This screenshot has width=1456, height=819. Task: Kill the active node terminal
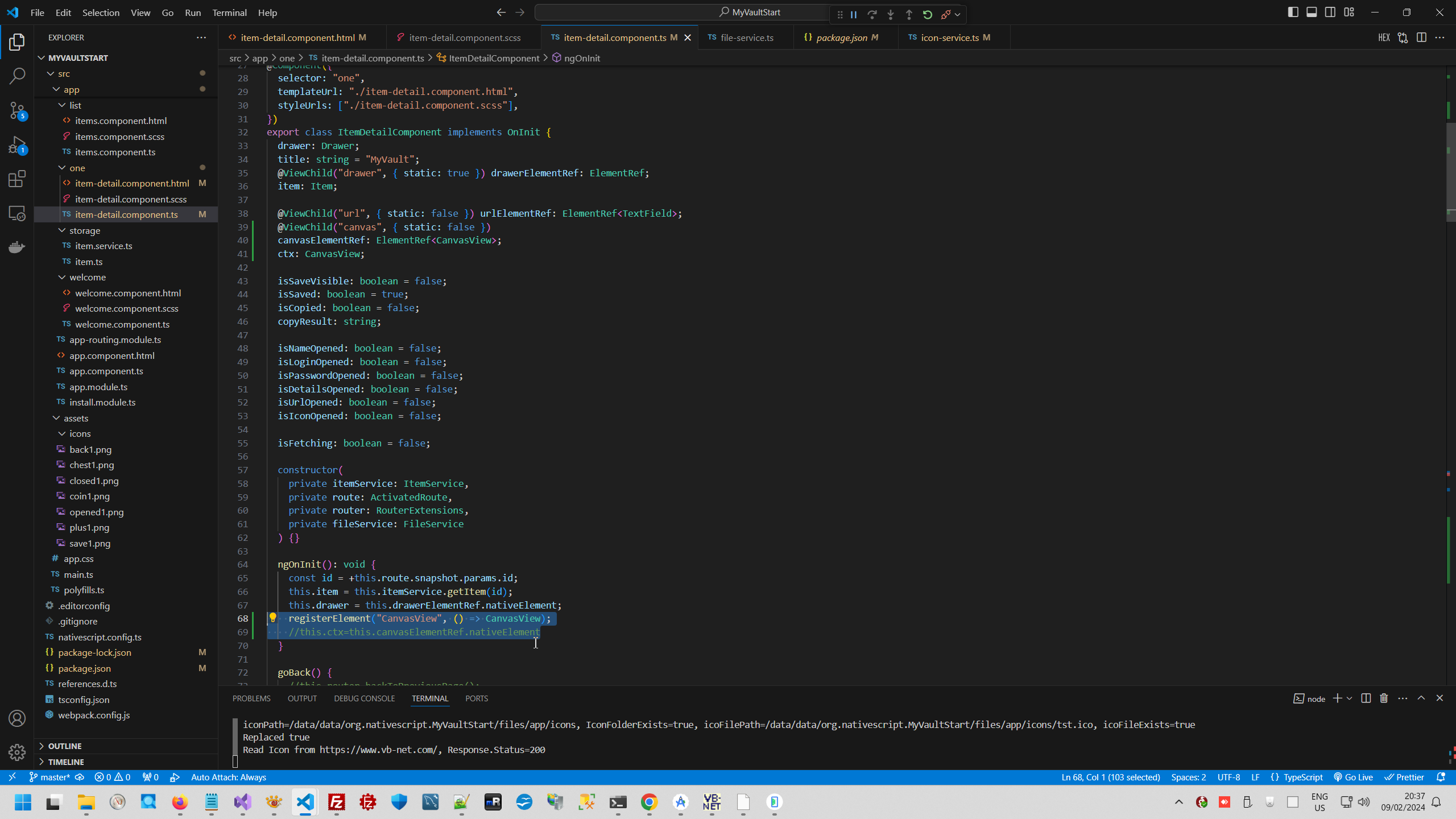click(x=1384, y=698)
